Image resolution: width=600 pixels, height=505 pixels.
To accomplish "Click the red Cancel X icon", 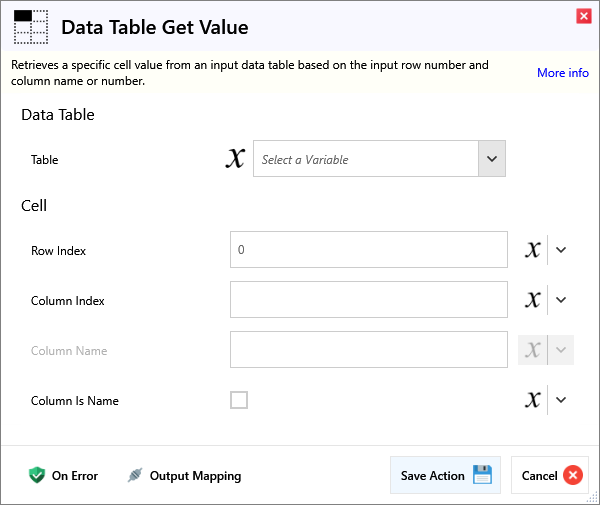I will click(x=573, y=476).
